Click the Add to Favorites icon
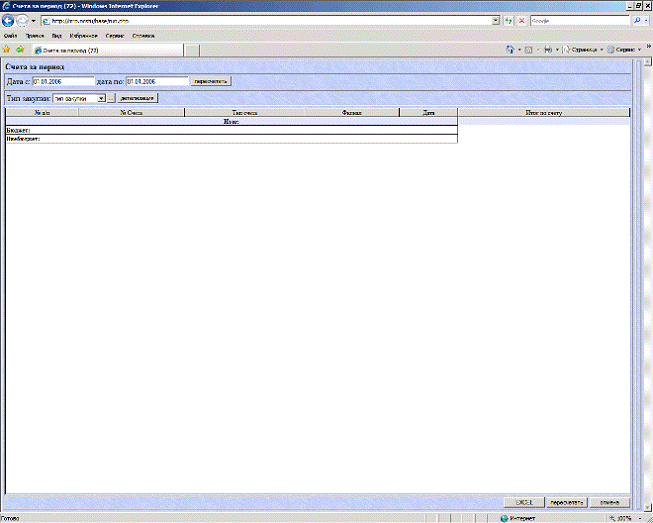653x523 pixels. tap(19, 48)
